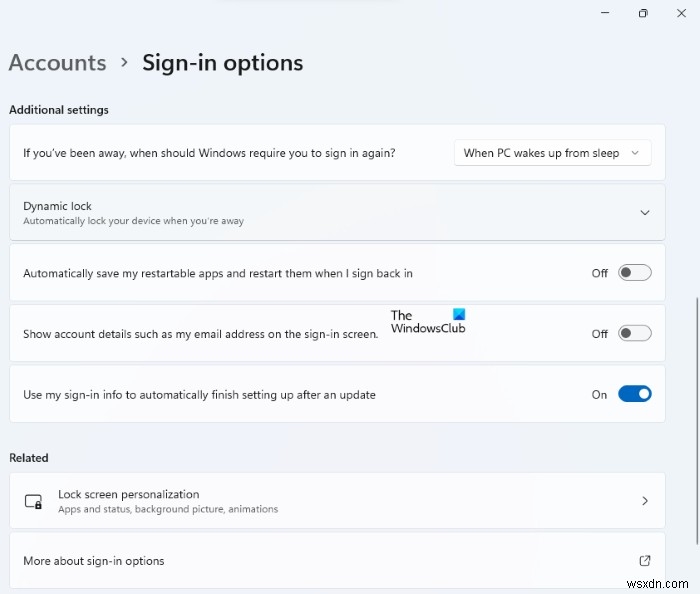Viewport: 700px width, 594px height.
Task: Go back to Accounts breadcrumb
Action: point(58,62)
